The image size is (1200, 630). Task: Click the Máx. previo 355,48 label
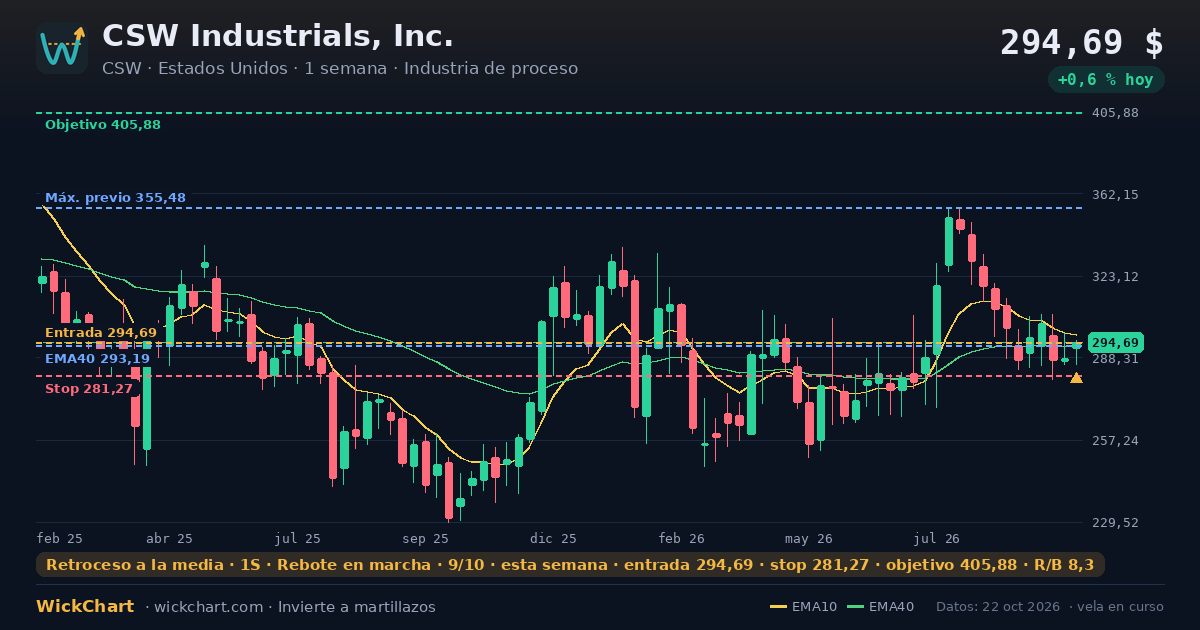click(x=115, y=198)
